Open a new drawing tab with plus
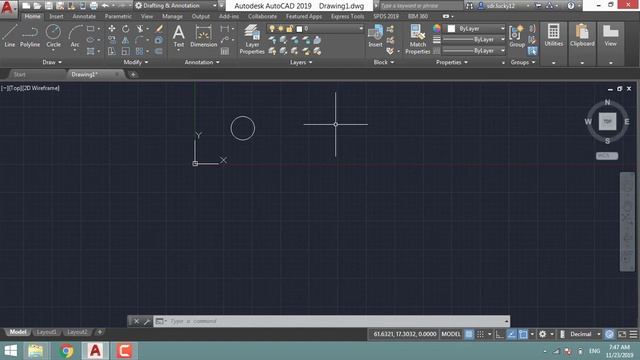 [133, 74]
